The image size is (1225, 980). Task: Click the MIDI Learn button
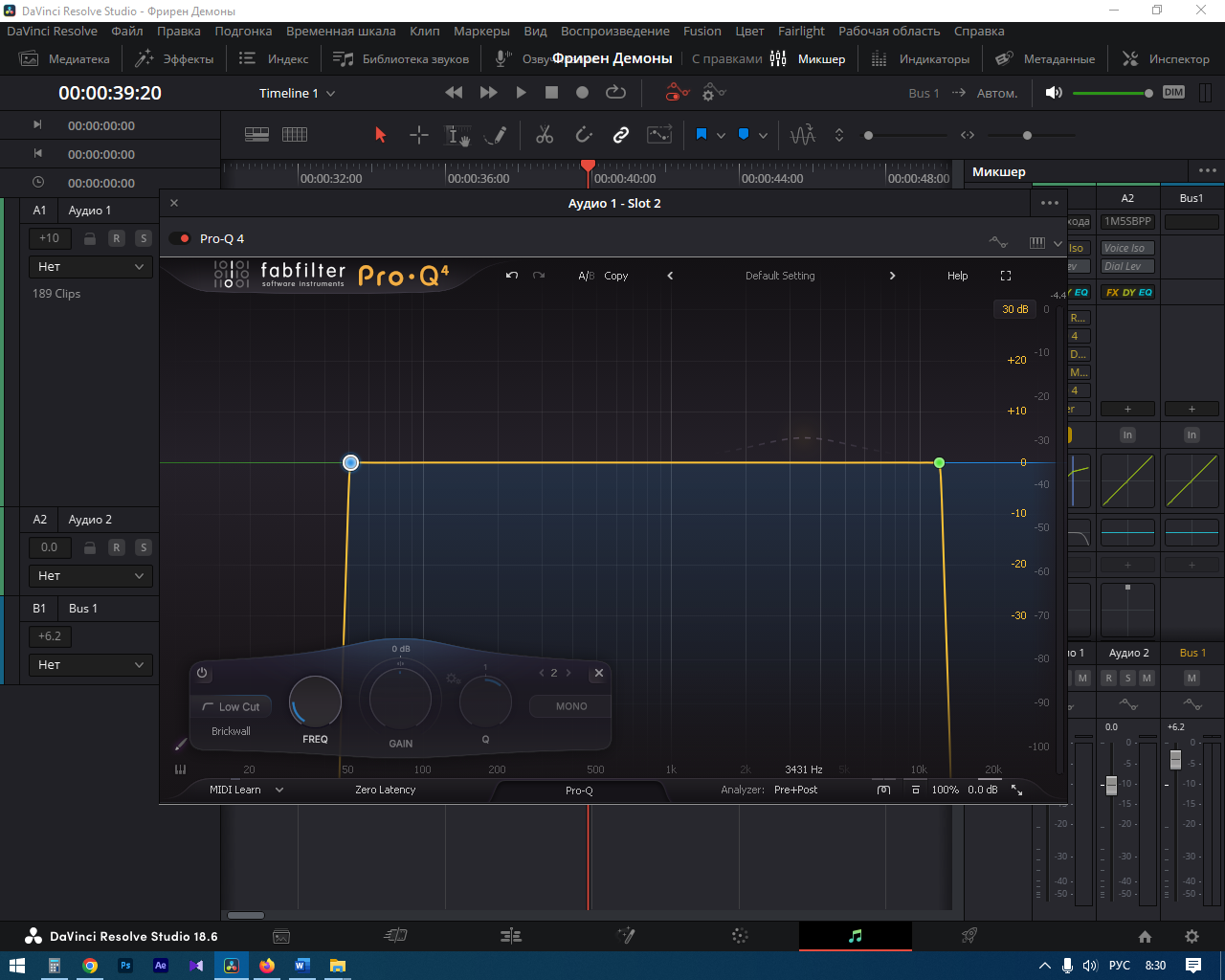(235, 790)
